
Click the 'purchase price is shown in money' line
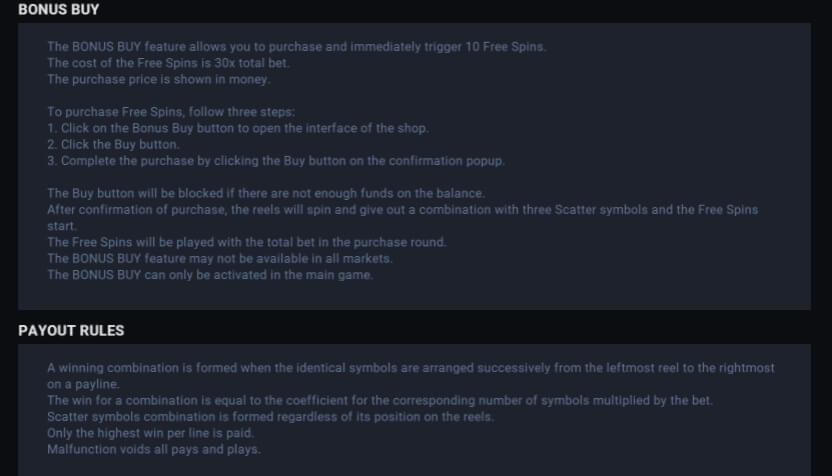click(x=159, y=80)
